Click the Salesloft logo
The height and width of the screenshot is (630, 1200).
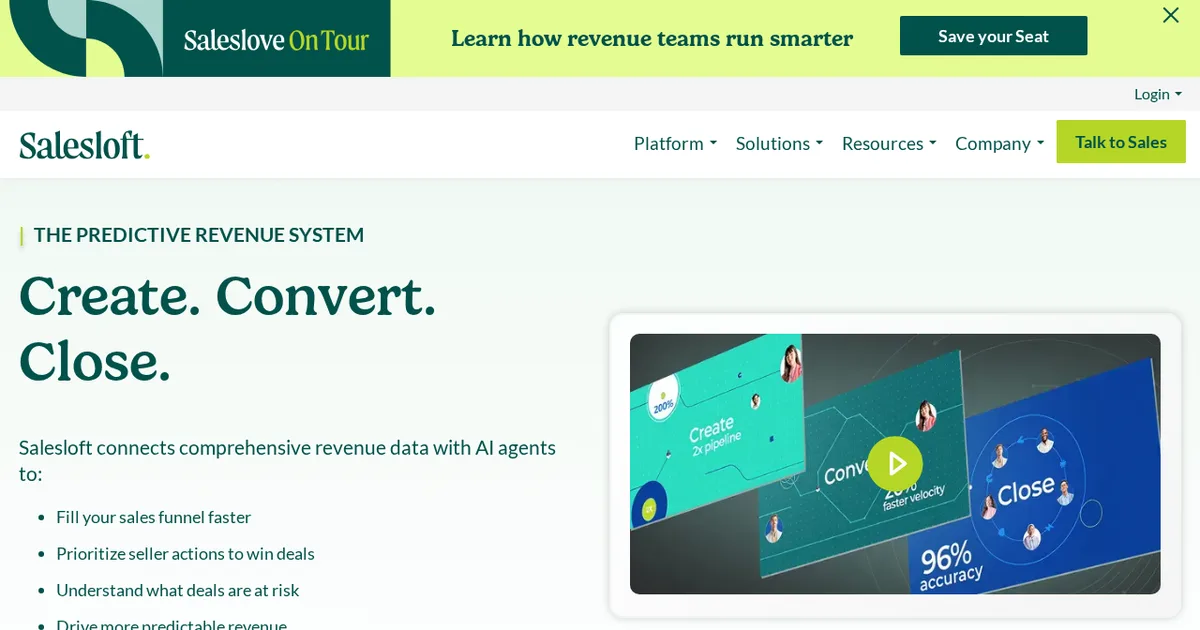[x=85, y=144]
